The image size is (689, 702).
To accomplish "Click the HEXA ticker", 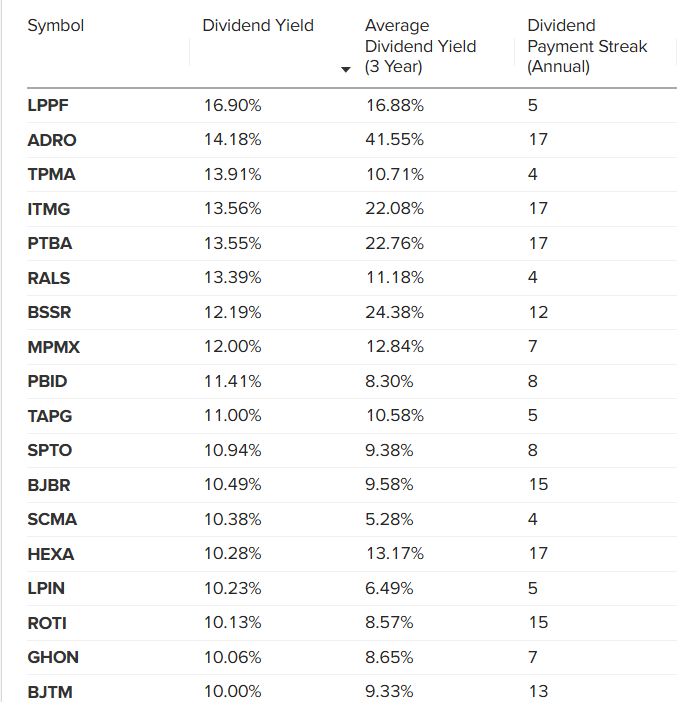I will 51,554.
